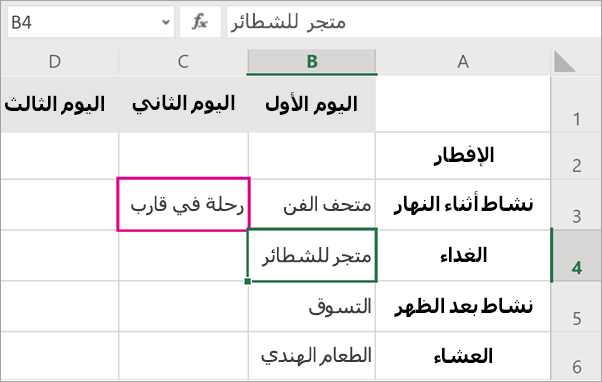The height and width of the screenshot is (382, 602).
Task: Select row 6 header
Action: [x=576, y=356]
